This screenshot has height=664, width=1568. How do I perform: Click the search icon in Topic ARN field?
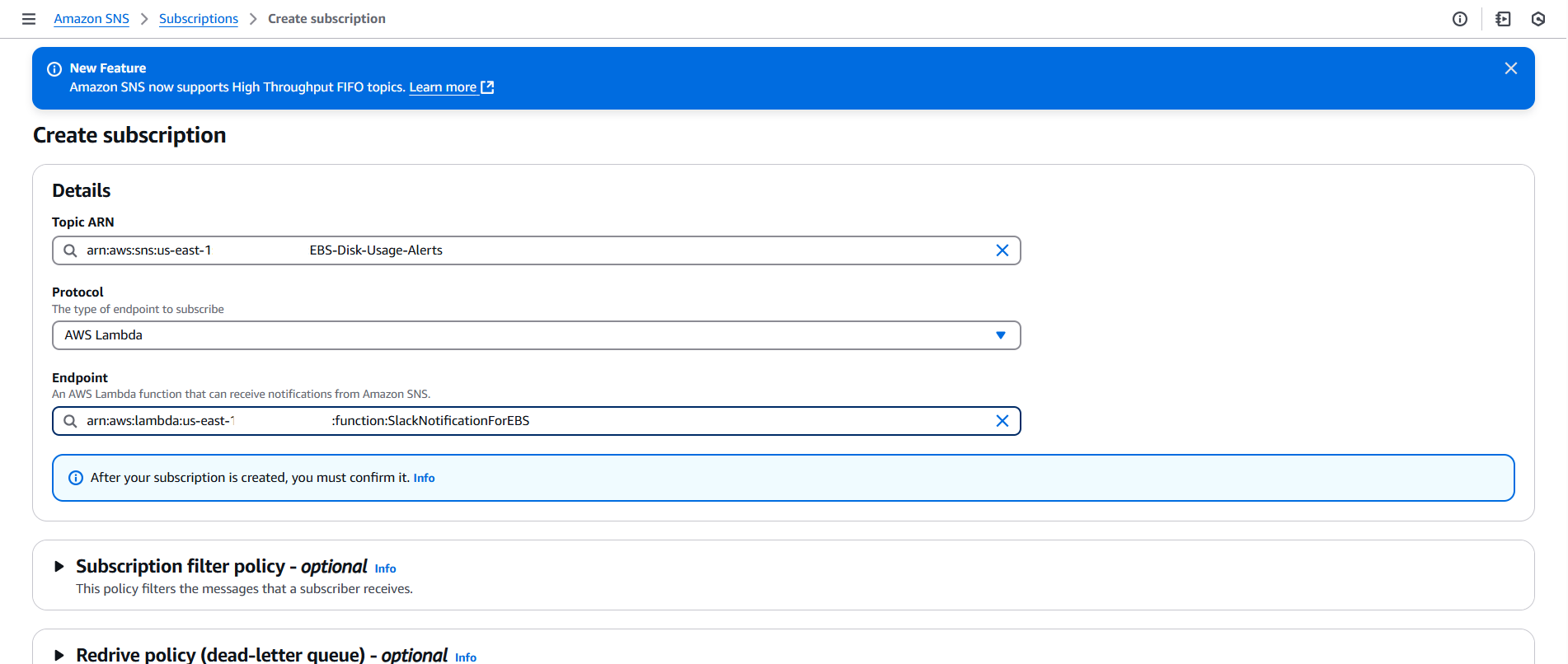pos(70,250)
